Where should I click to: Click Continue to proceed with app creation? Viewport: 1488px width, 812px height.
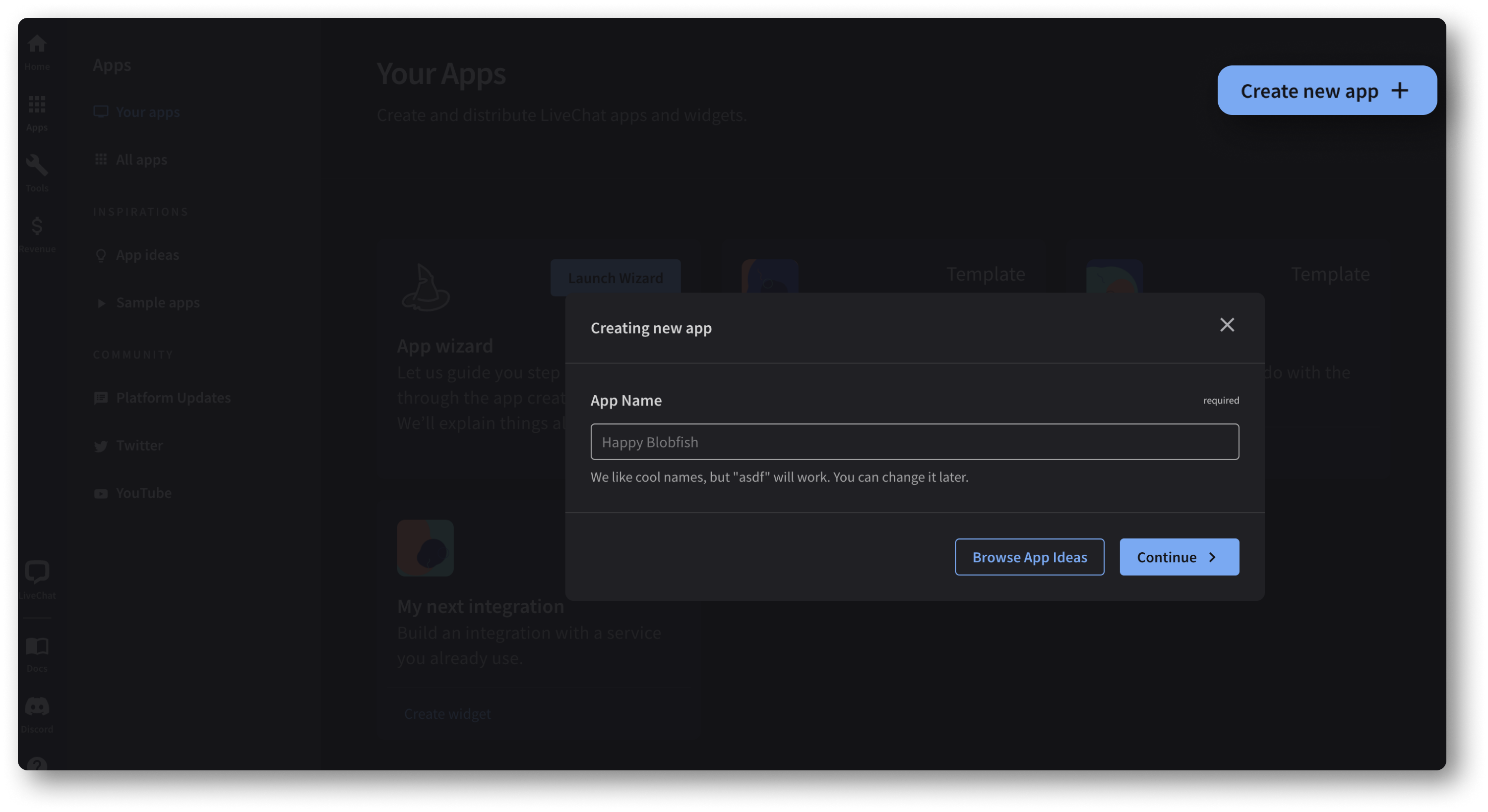[1179, 556]
